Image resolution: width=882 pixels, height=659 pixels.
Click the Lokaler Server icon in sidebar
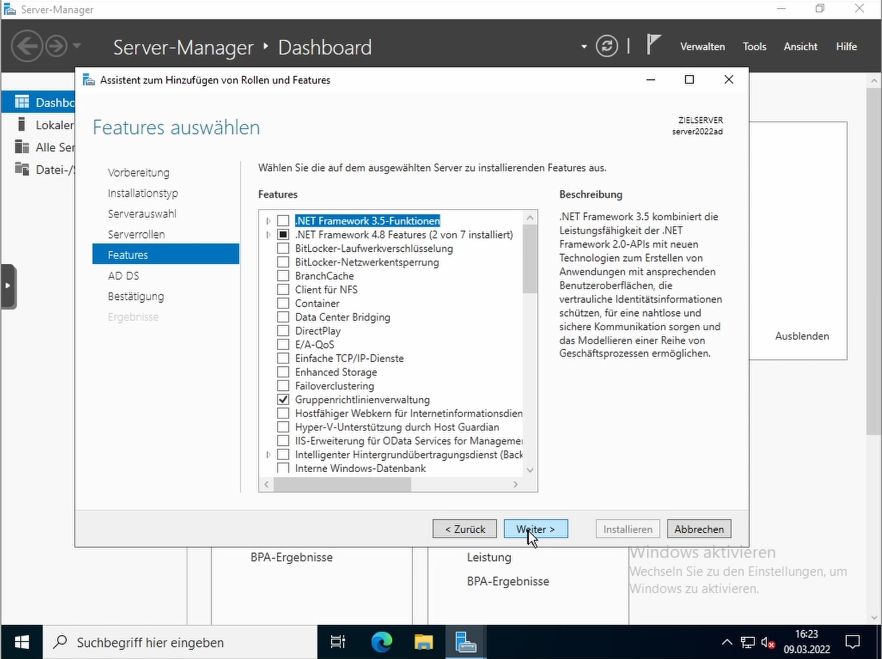[22, 124]
